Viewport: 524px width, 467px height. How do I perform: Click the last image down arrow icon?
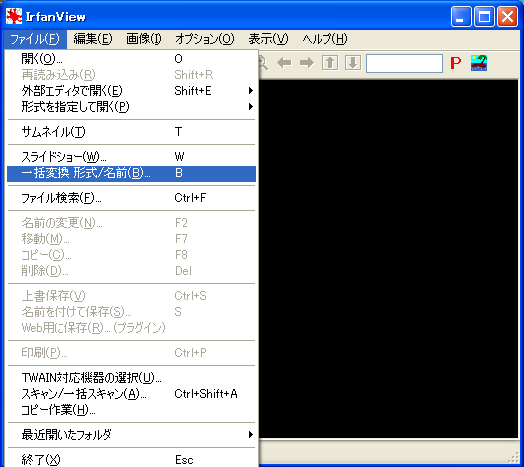tap(353, 63)
